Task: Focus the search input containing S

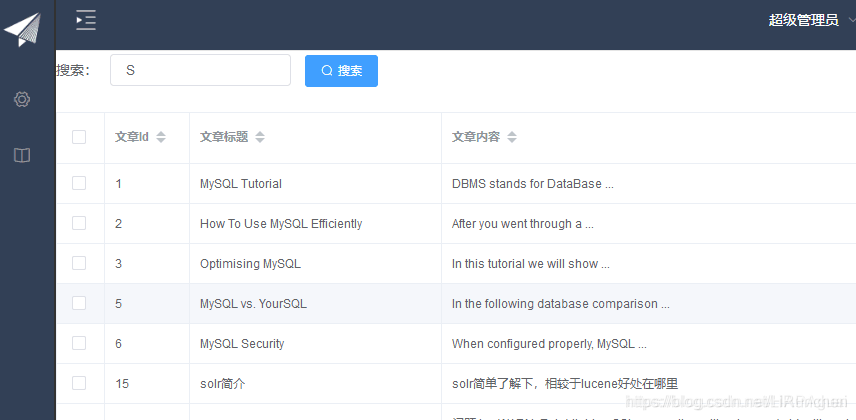Action: [x=200, y=70]
